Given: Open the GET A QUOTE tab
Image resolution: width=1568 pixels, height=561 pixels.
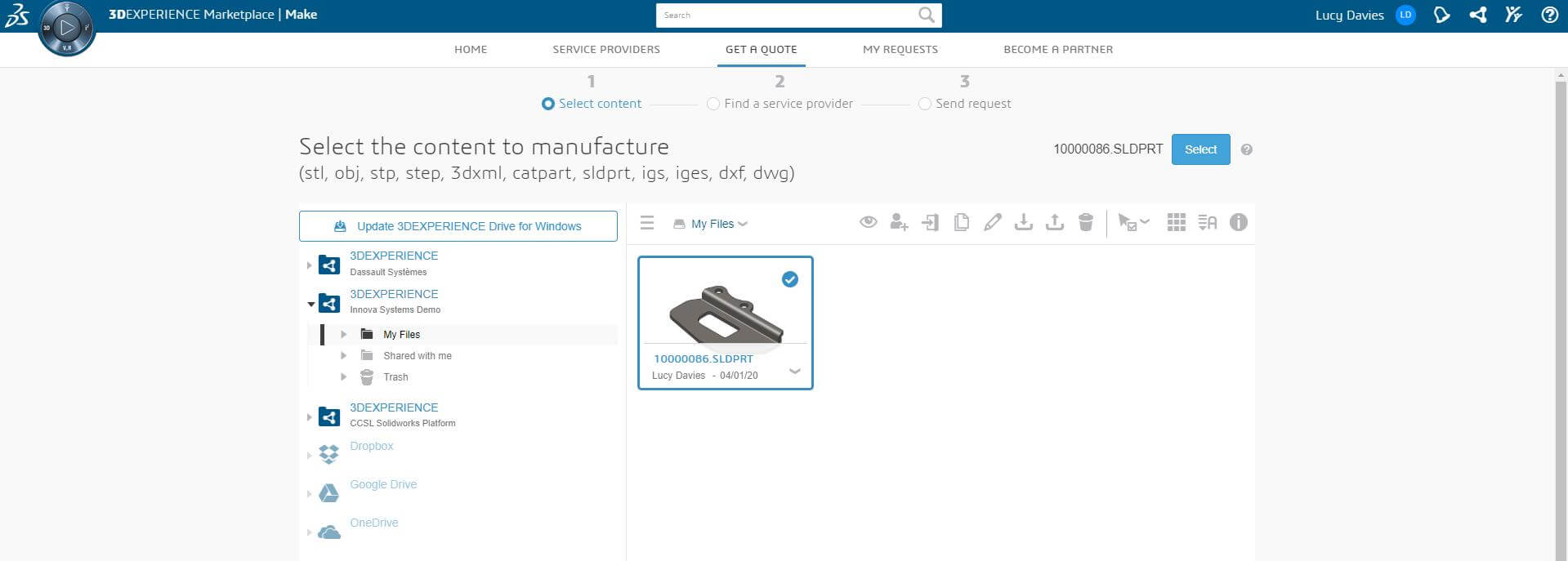Looking at the screenshot, I should pyautogui.click(x=761, y=49).
